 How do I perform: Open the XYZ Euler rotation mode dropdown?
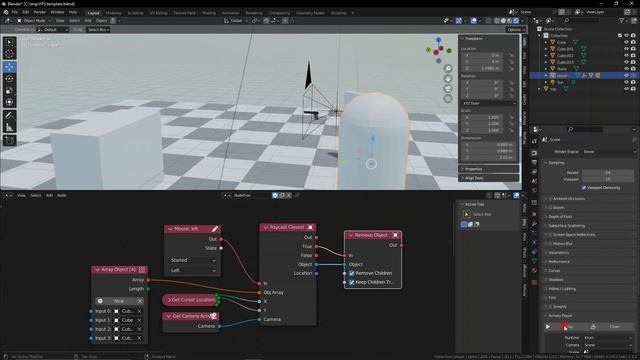(x=489, y=103)
